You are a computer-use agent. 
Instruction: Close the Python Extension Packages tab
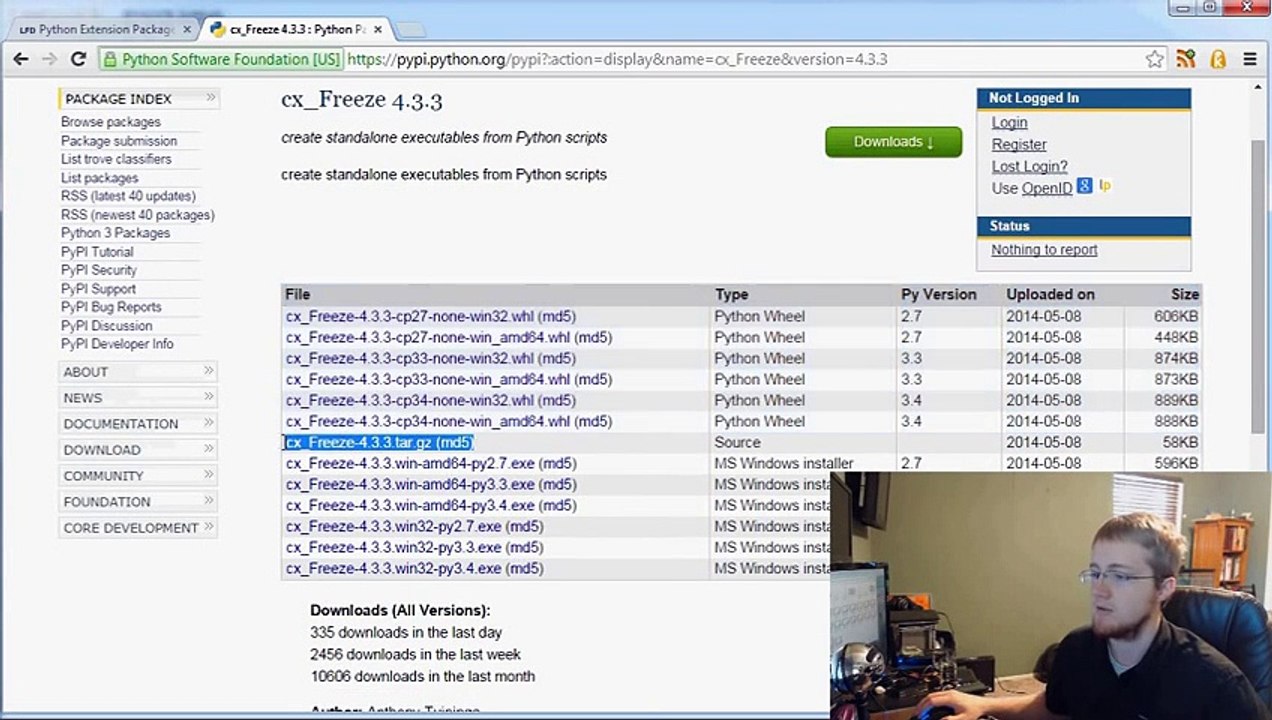(187, 30)
